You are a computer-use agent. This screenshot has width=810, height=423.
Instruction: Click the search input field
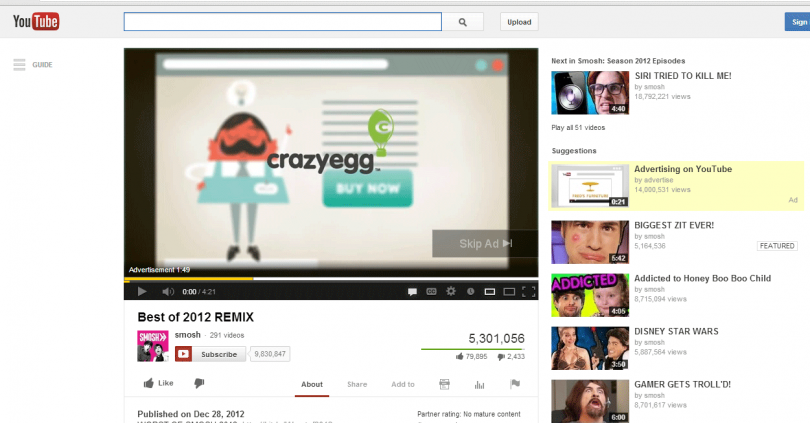pos(283,22)
